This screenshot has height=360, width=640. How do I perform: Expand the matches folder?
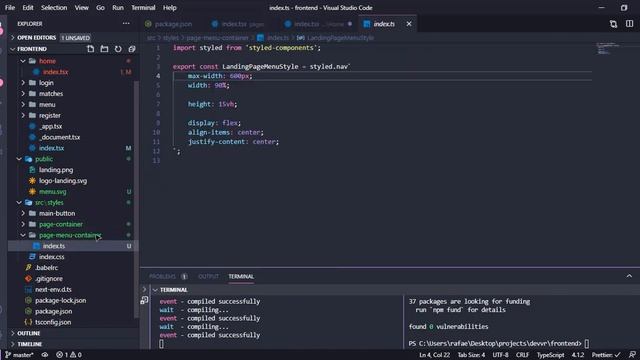[23, 93]
